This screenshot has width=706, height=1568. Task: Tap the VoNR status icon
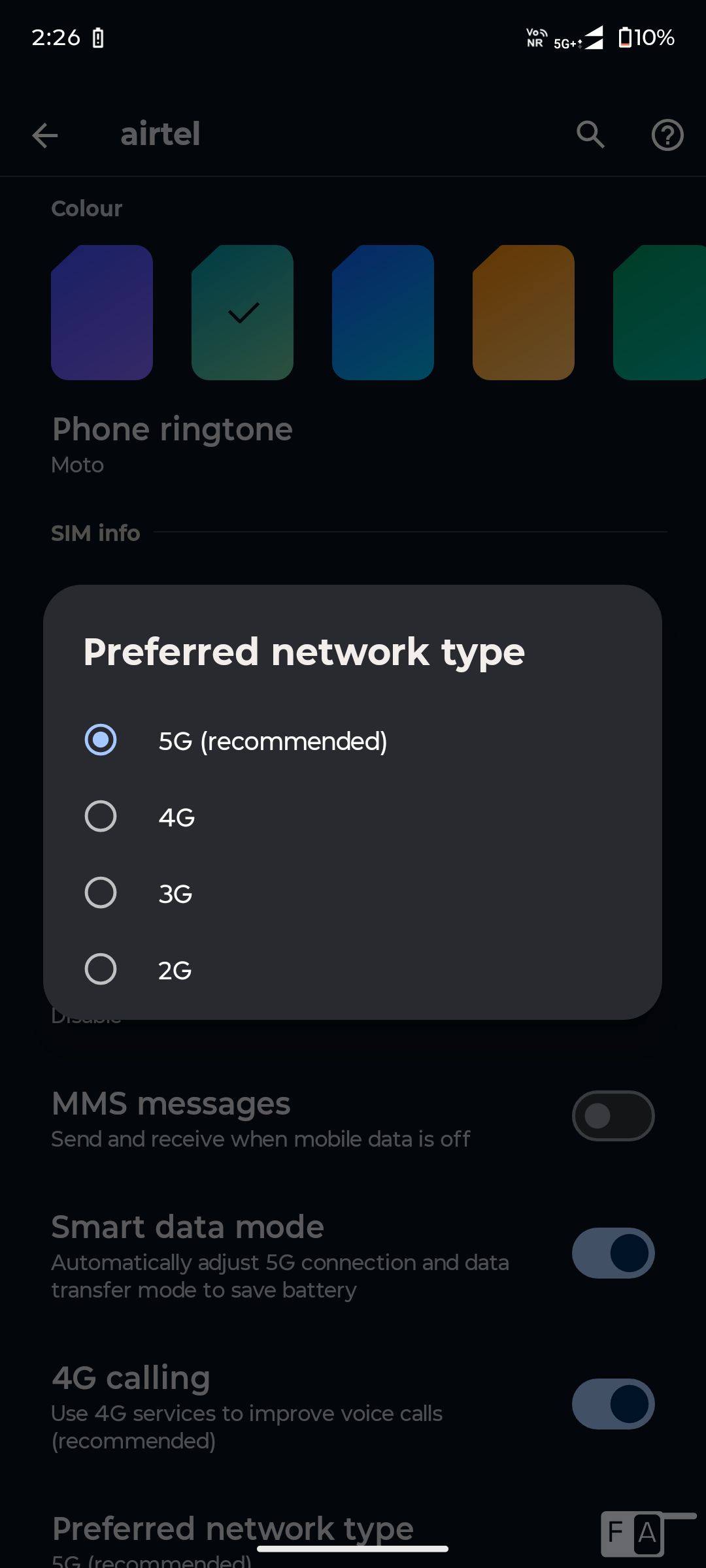(536, 37)
